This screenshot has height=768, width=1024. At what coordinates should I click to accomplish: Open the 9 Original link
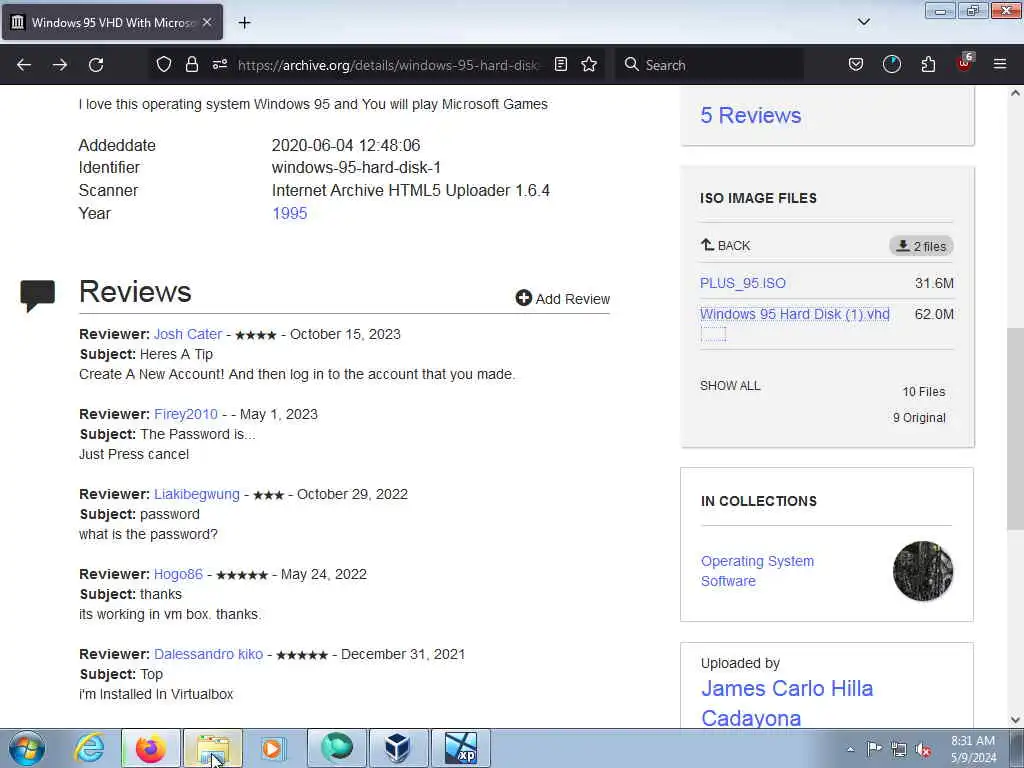click(x=919, y=418)
